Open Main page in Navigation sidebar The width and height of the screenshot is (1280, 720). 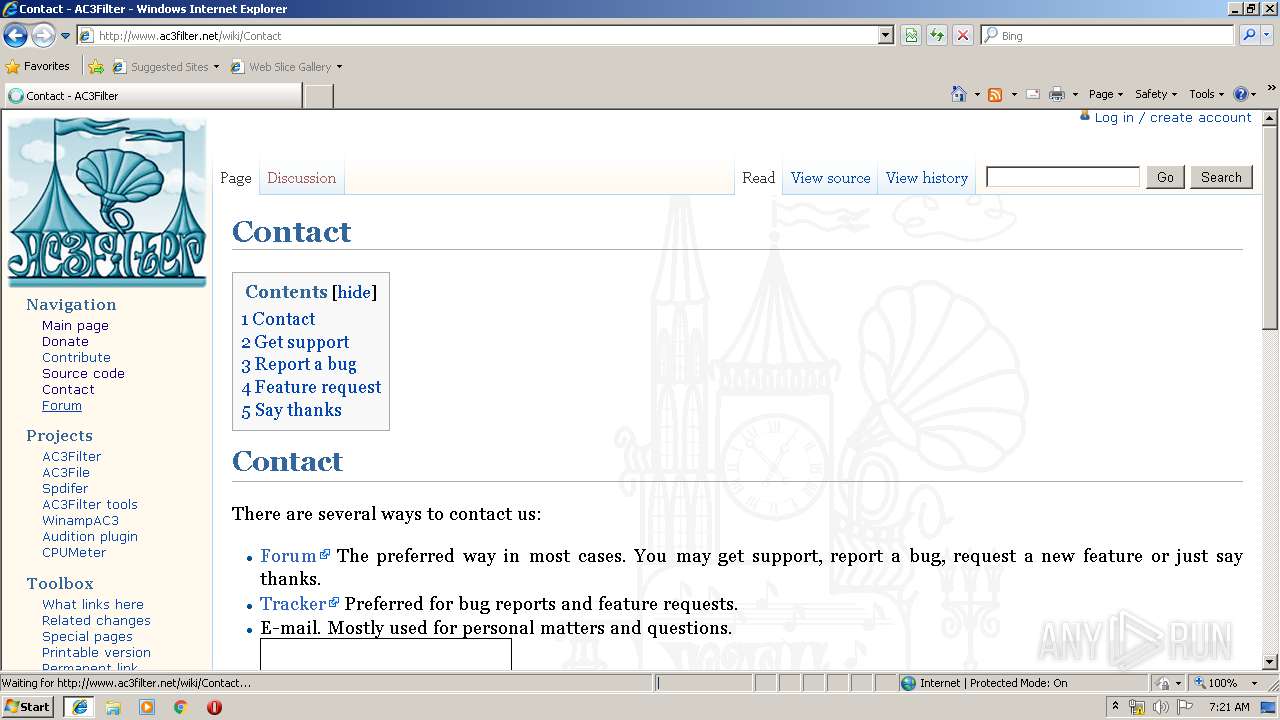[75, 325]
